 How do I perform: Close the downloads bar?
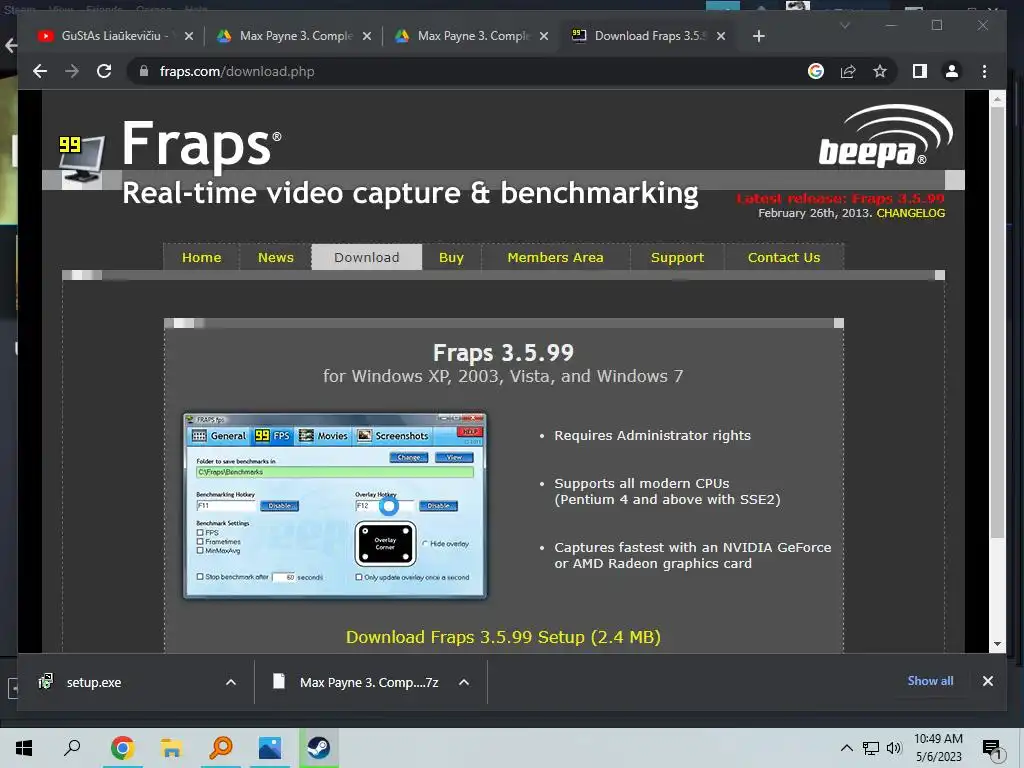coord(987,681)
